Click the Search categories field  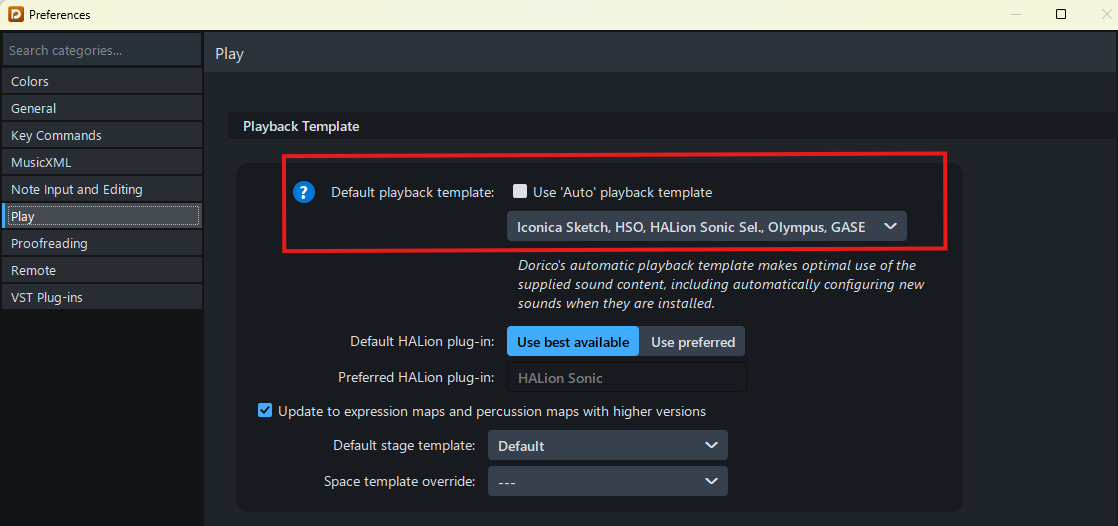click(x=101, y=50)
